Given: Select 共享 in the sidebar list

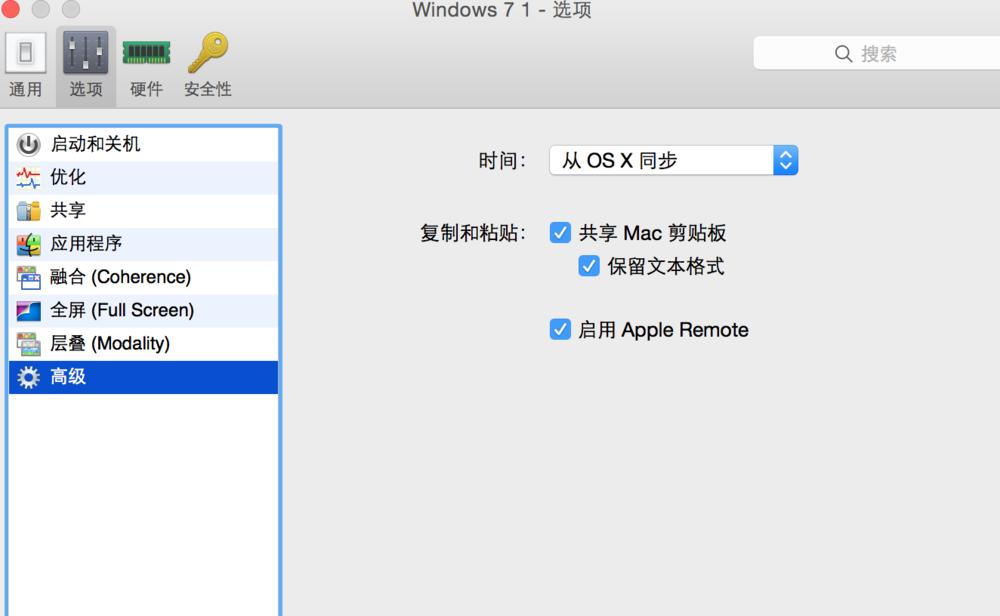Looking at the screenshot, I should click(143, 211).
